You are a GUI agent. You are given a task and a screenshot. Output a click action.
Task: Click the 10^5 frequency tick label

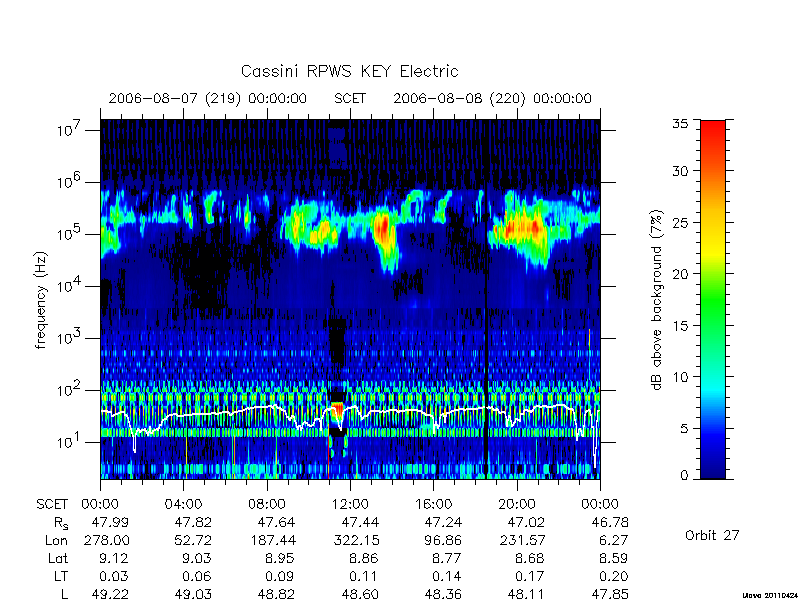(70, 234)
